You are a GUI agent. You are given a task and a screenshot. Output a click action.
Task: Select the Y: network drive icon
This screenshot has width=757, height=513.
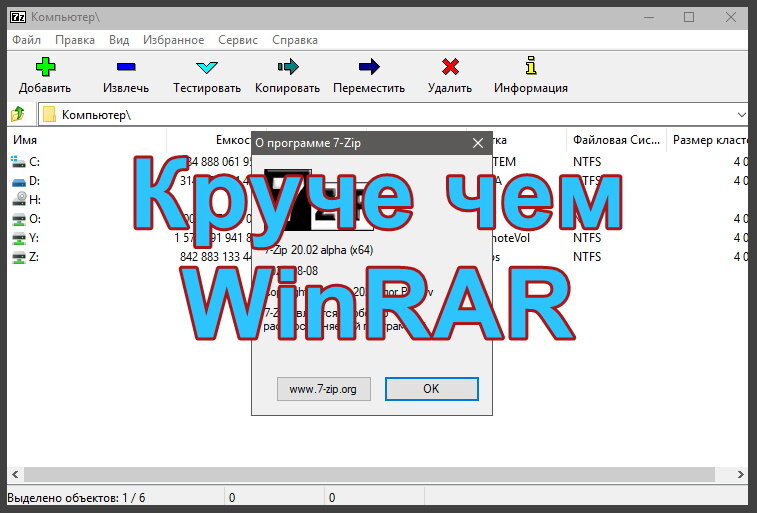coord(18,238)
